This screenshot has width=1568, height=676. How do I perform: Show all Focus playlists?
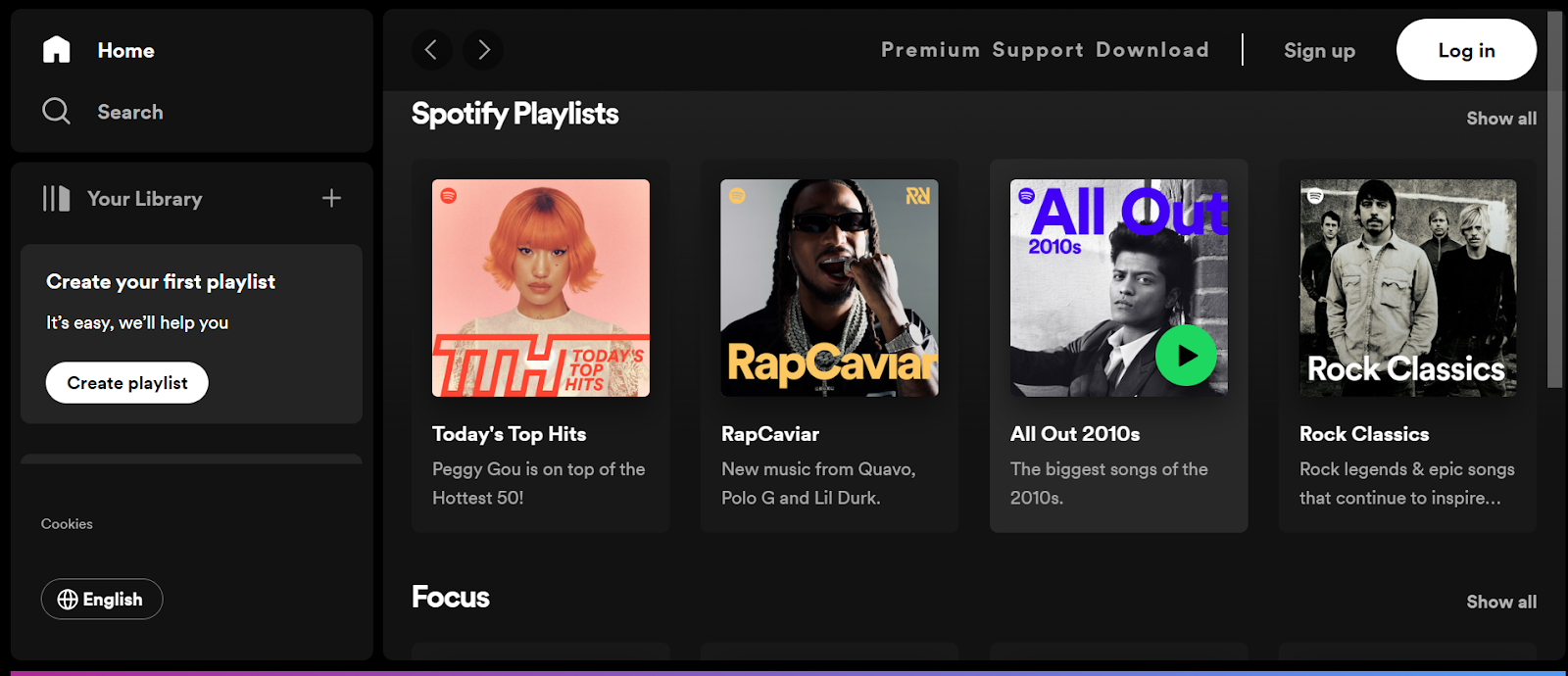click(1501, 603)
